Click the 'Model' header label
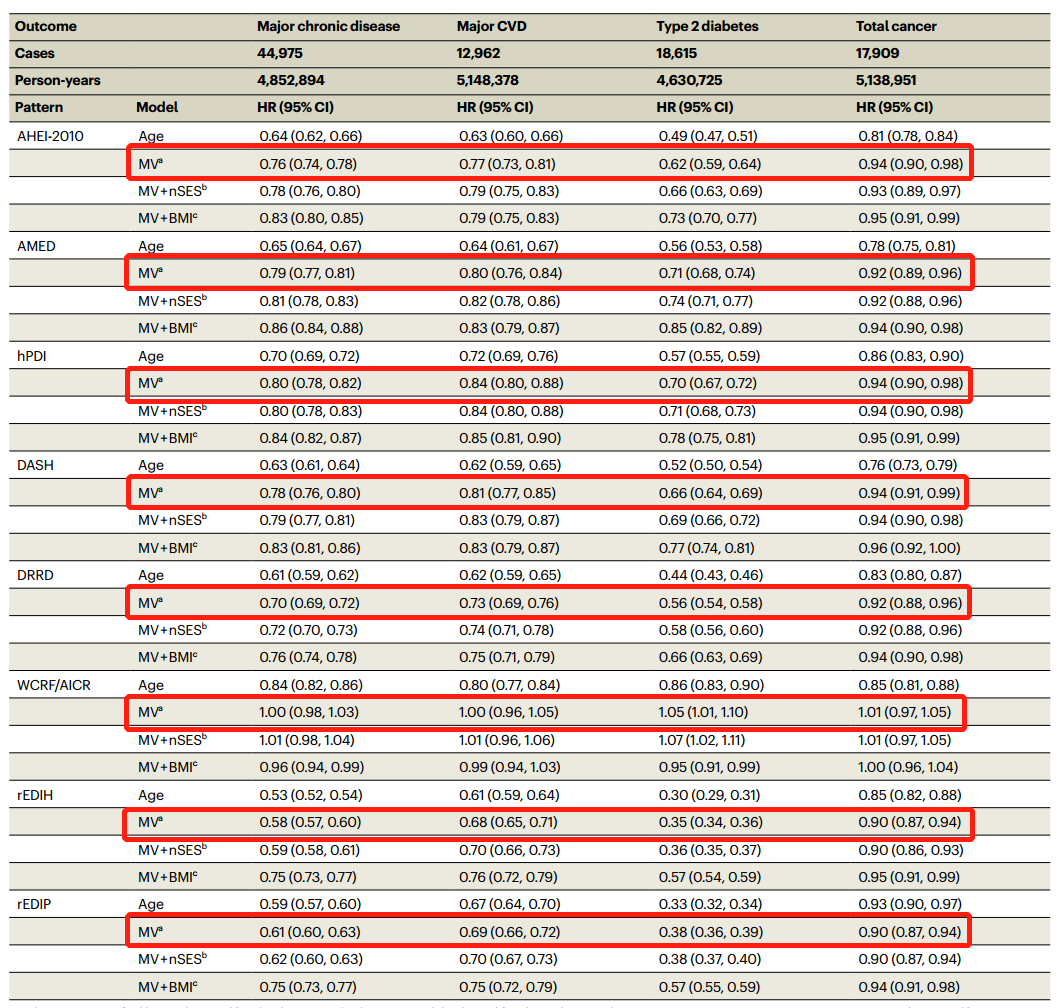This screenshot has width=1059, height=1008. 157,107
